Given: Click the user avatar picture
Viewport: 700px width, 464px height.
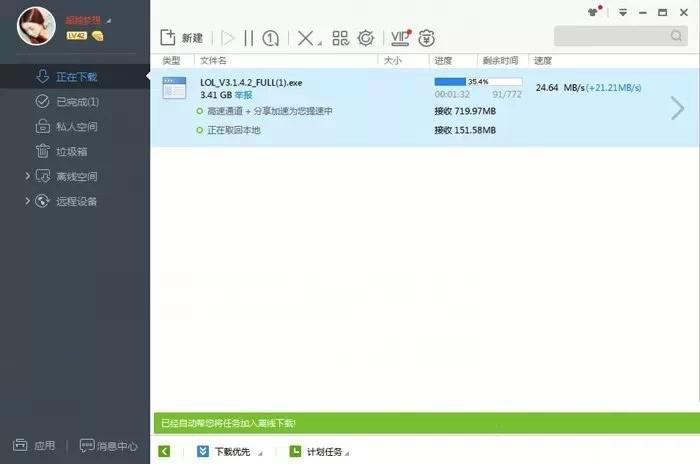Looking at the screenshot, I should click(36, 26).
